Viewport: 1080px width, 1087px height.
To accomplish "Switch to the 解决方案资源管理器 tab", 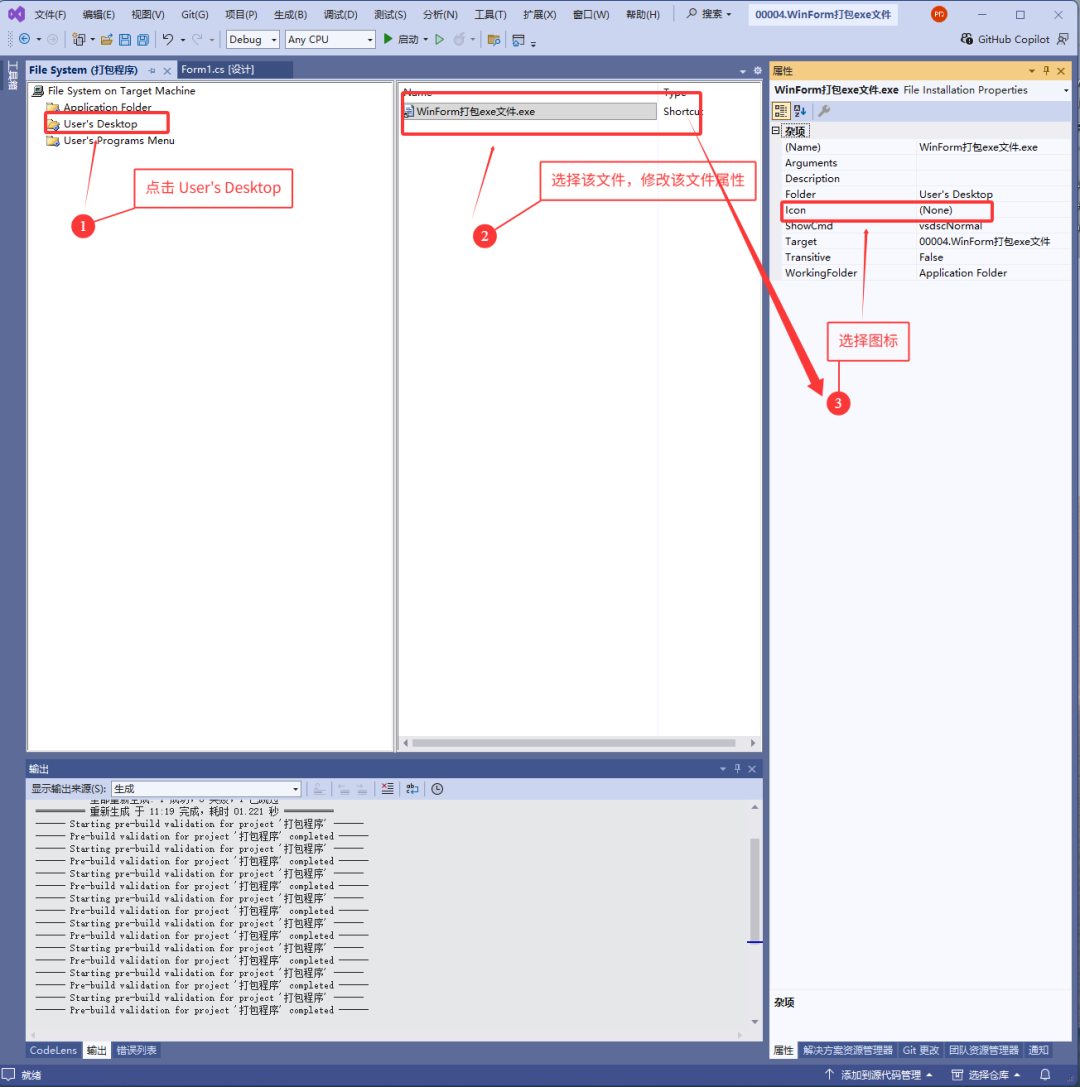I will [848, 1050].
